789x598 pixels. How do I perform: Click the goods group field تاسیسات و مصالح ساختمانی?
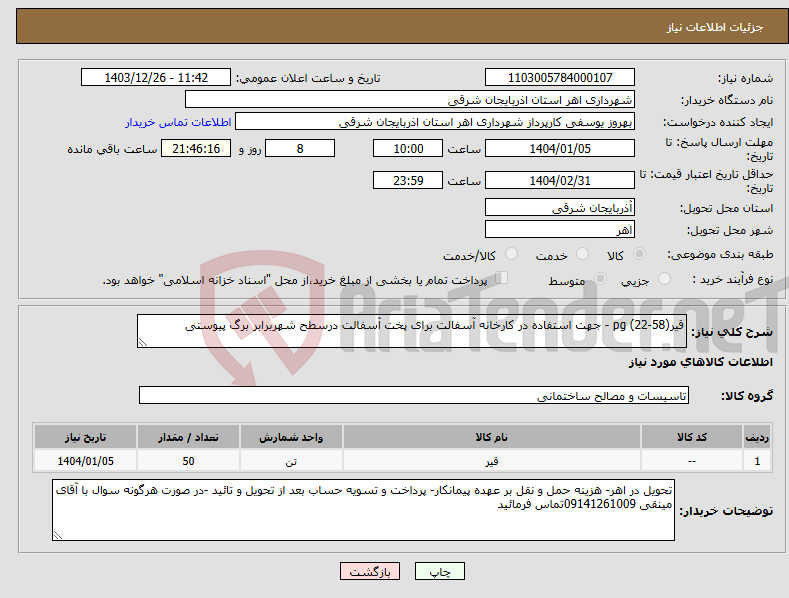tap(414, 396)
